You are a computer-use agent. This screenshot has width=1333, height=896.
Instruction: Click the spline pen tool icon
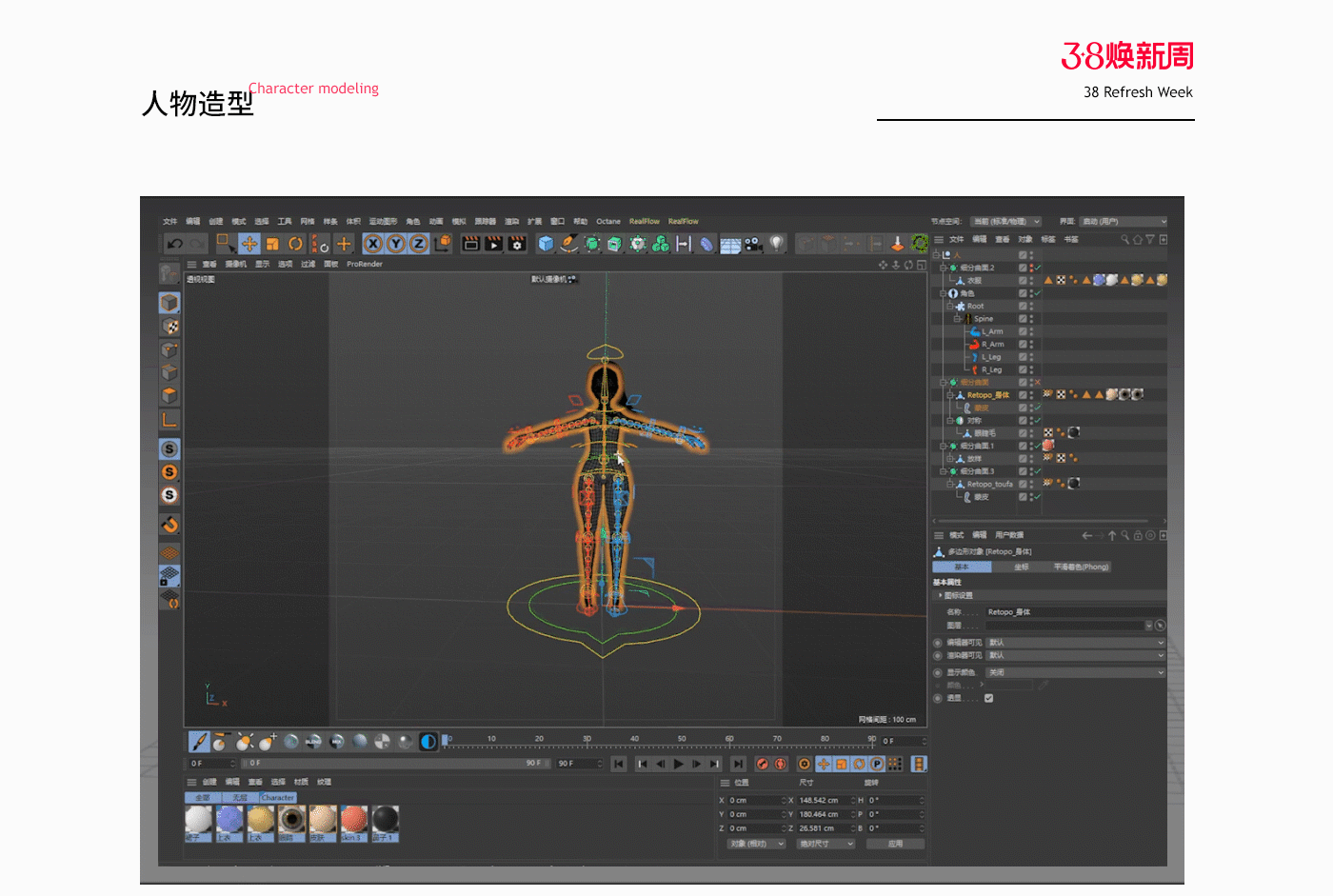tap(568, 244)
